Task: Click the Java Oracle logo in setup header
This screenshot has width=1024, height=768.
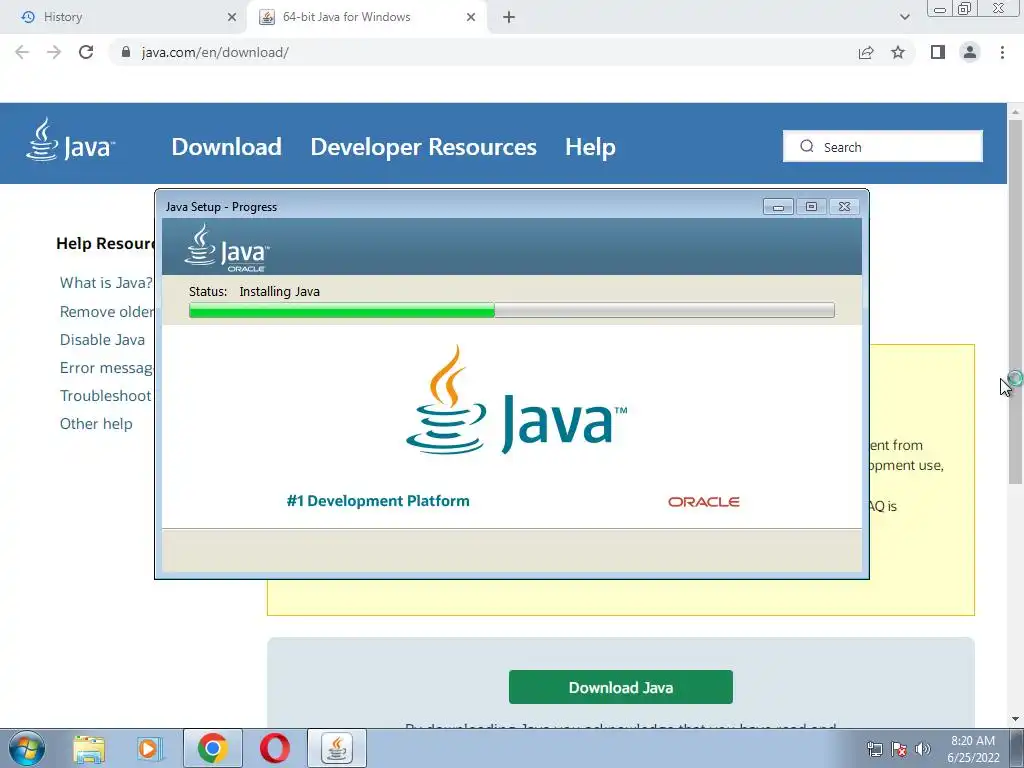Action: click(227, 248)
